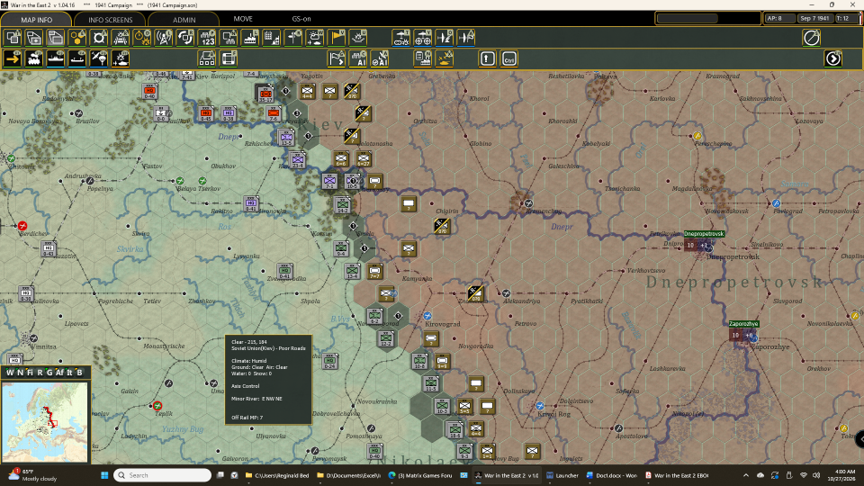Viewport: 864px width, 486px height.
Task: Toggle the 'It' minimap filter
Action: [69, 372]
